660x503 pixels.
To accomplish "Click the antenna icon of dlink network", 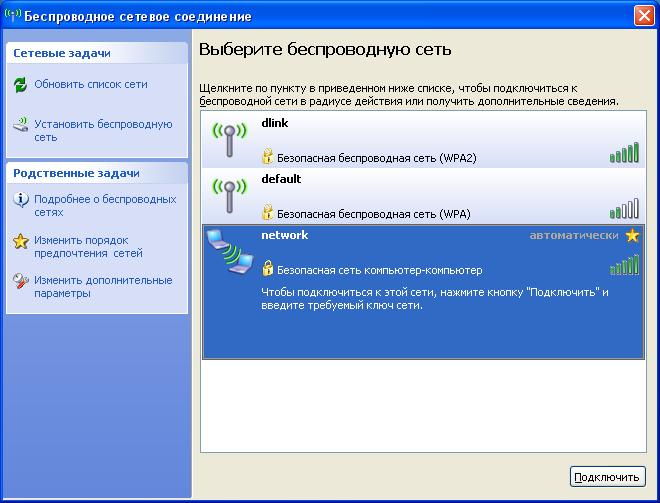I will [229, 140].
